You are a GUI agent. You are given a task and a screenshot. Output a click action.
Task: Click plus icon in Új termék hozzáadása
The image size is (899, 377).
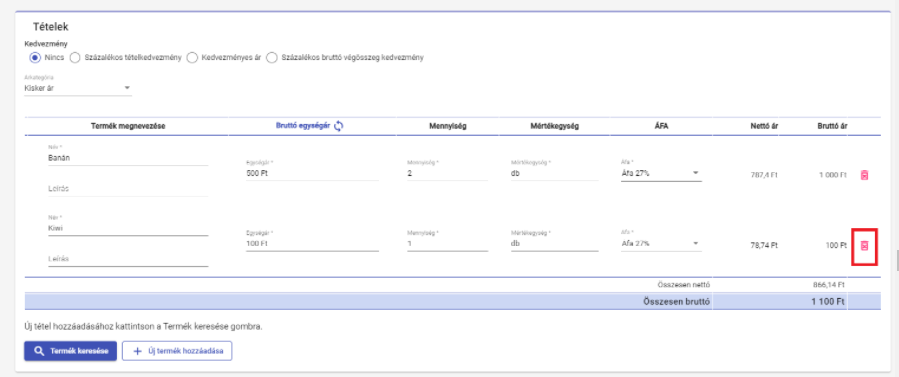[137, 351]
